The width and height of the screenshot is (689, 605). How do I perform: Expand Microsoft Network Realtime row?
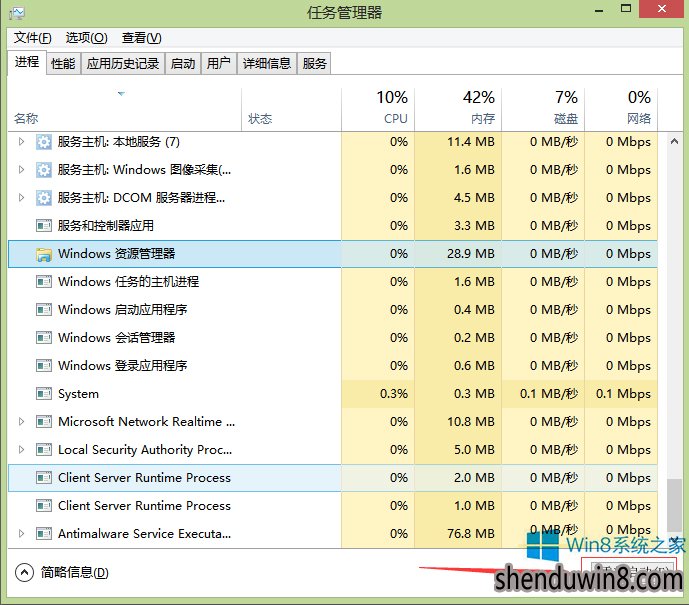pos(21,422)
